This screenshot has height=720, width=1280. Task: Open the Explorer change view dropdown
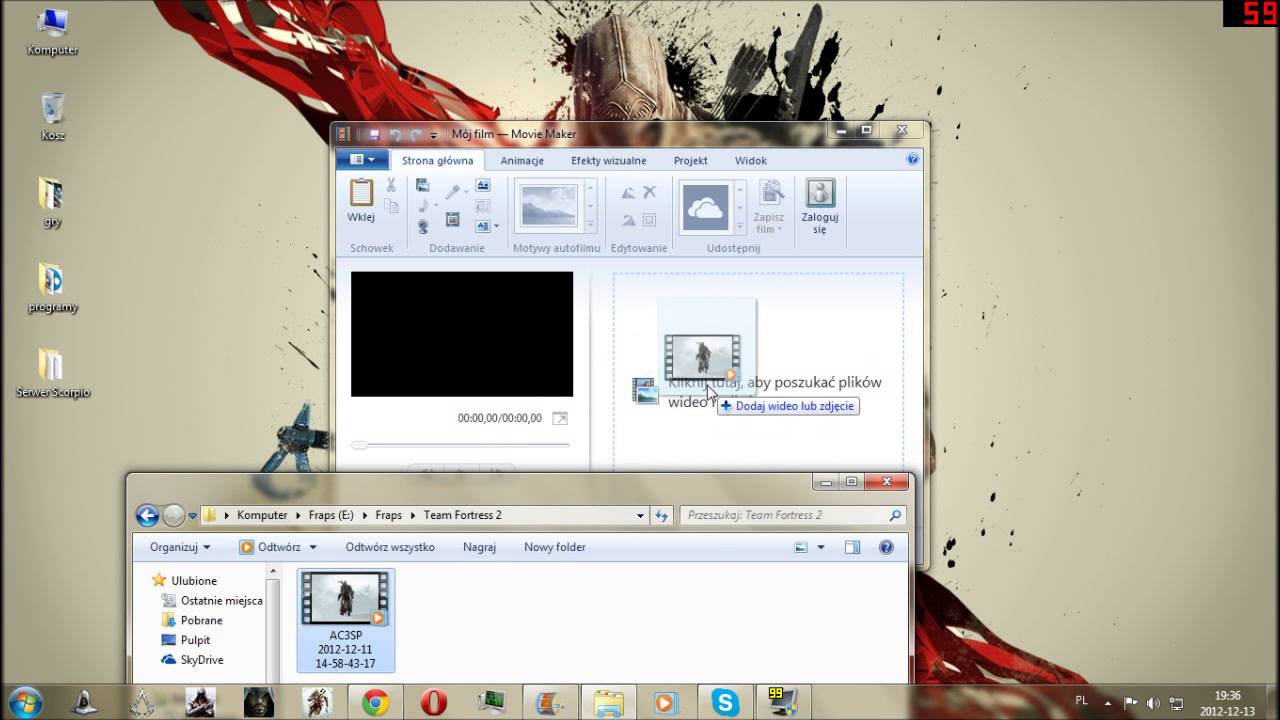[x=821, y=547]
